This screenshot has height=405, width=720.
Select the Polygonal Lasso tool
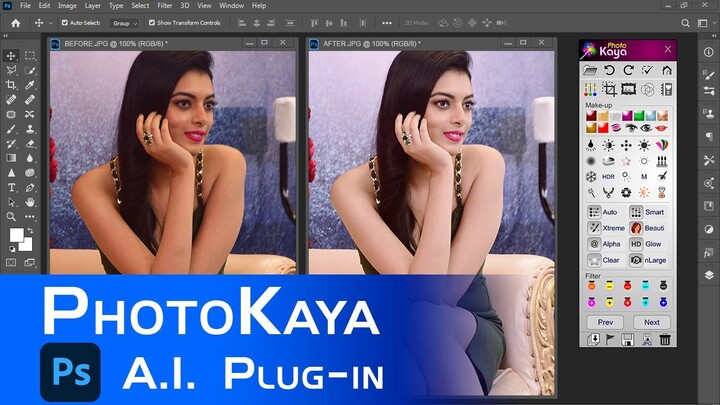coord(11,71)
